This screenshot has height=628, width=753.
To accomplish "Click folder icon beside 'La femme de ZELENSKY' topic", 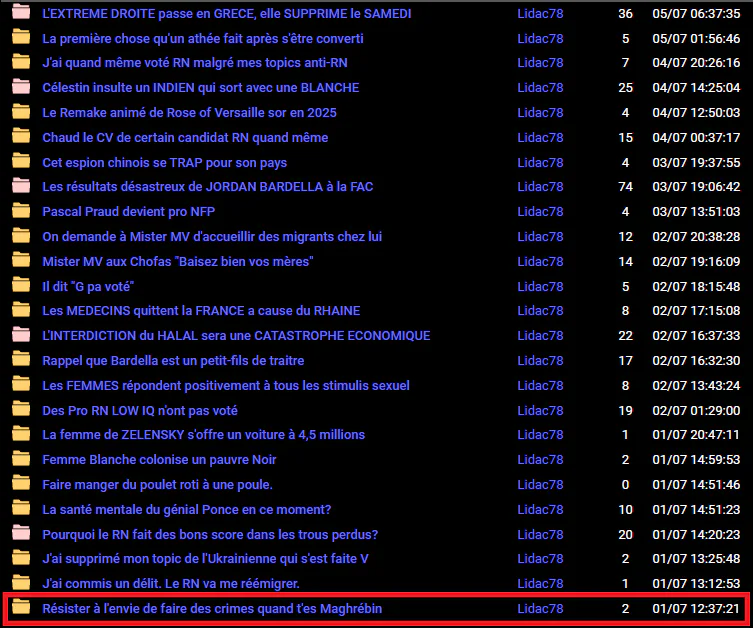I will tap(21, 433).
